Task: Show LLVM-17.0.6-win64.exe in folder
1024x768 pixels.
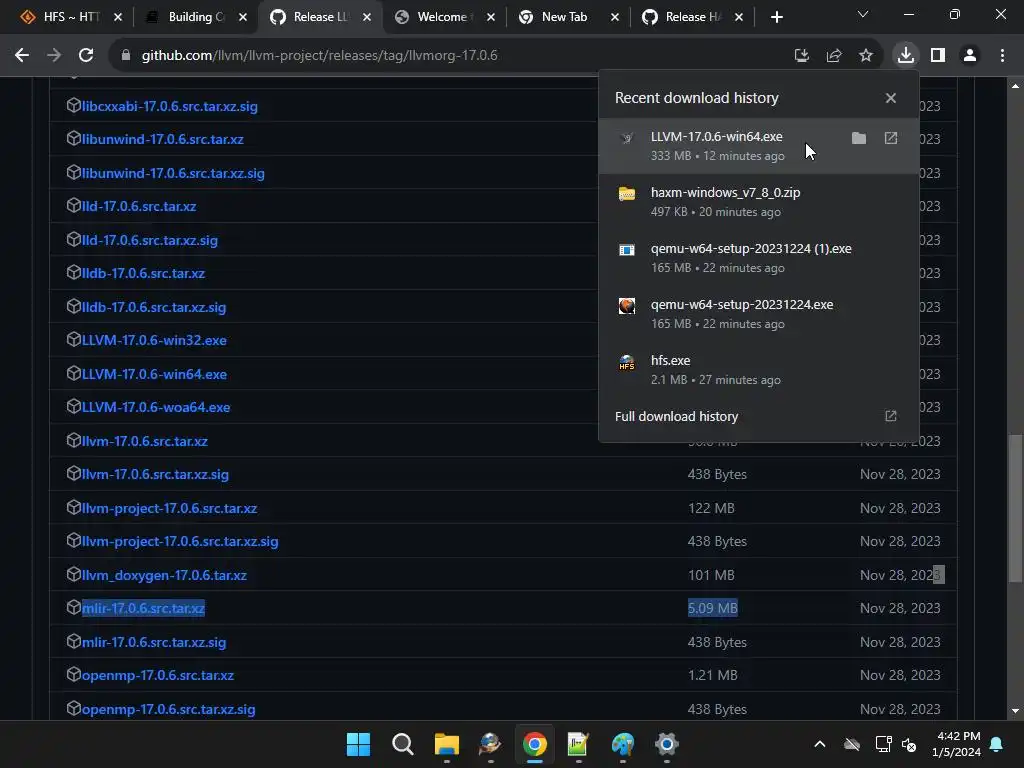Action: (x=859, y=138)
